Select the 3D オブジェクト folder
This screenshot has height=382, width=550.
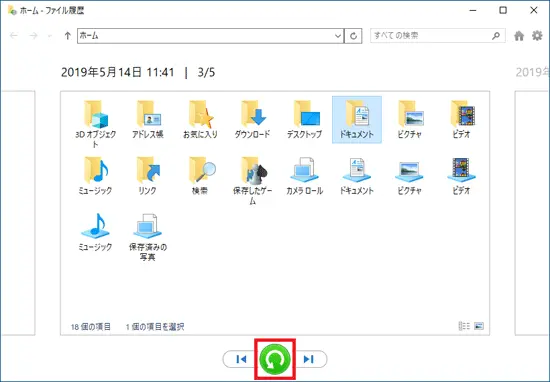click(x=95, y=124)
